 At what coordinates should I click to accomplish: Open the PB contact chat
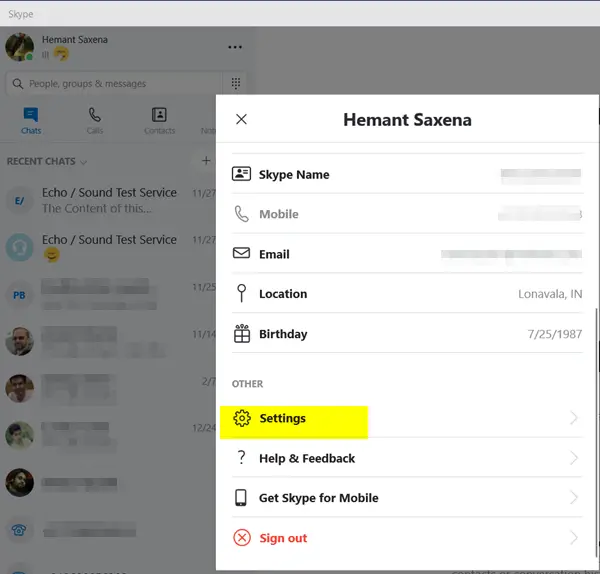point(109,295)
